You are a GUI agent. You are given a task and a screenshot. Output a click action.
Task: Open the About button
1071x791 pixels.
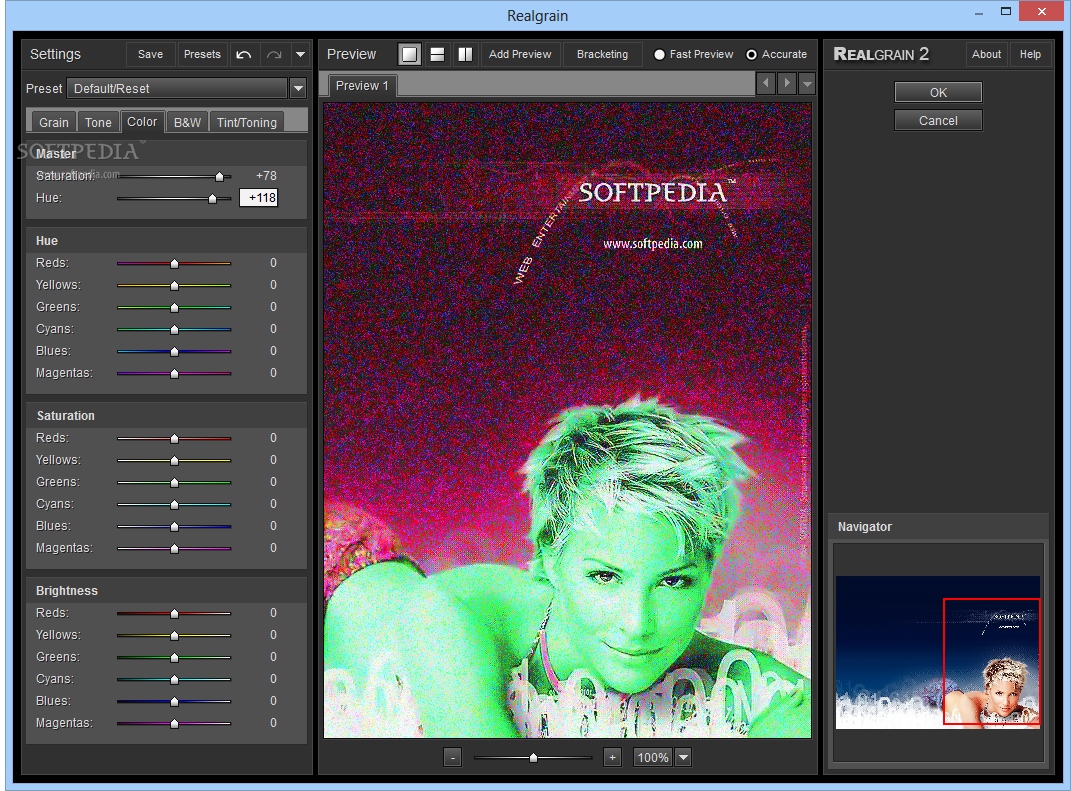click(986, 55)
